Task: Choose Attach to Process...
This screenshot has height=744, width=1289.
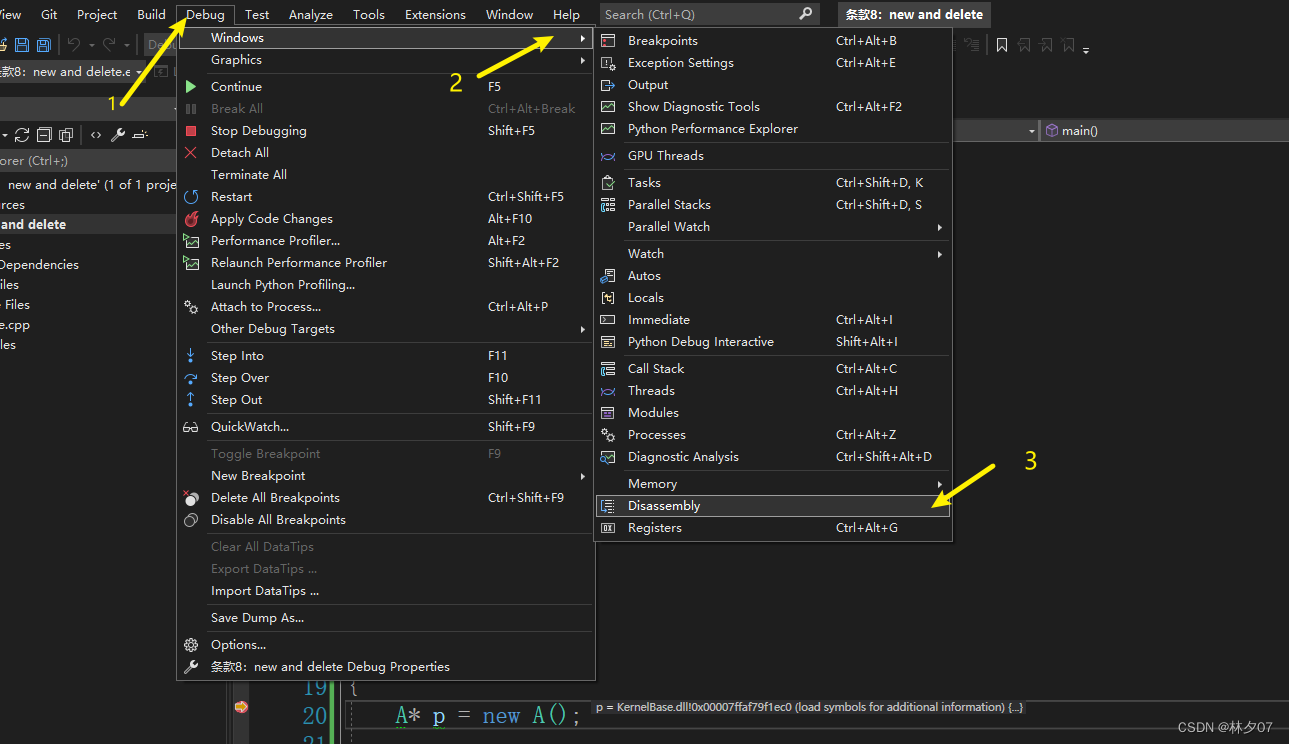Action: click(x=386, y=307)
